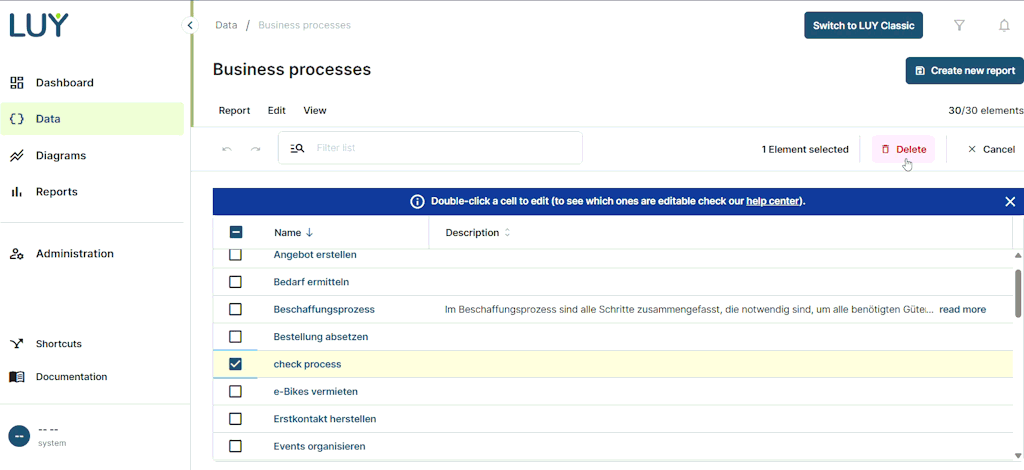Screen dimensions: 1024x470
Task: Sort by the Description column arrows
Action: [x=507, y=233]
